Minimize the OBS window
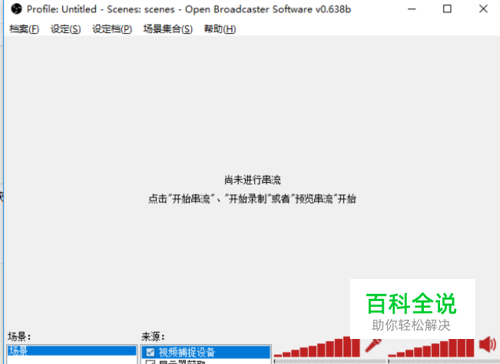Viewport: 500px width, 364px height. click(412, 9)
